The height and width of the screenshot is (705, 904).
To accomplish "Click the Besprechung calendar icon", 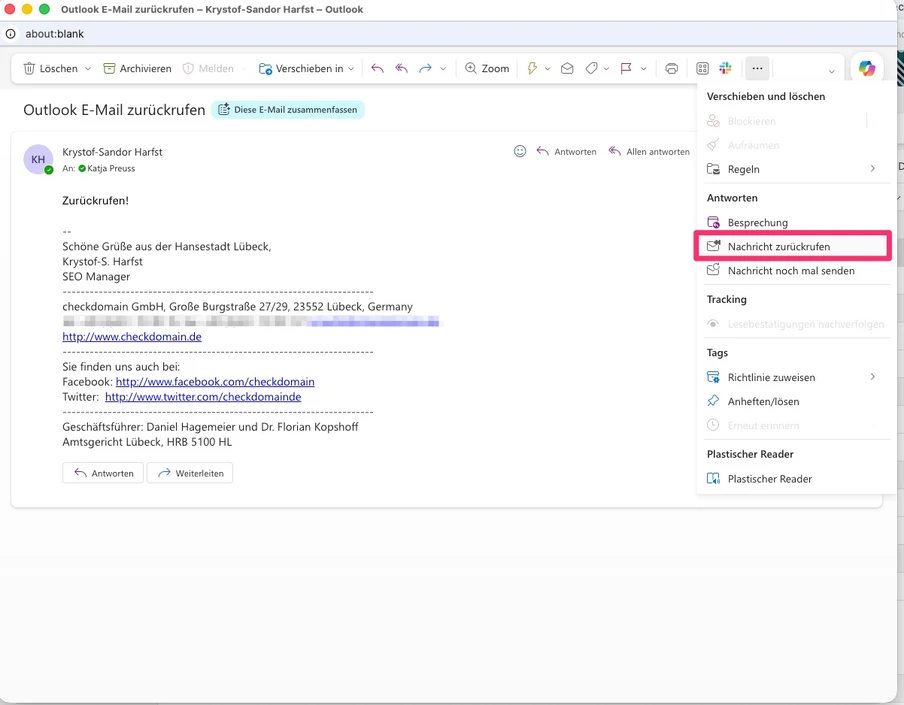I will tap(713, 222).
